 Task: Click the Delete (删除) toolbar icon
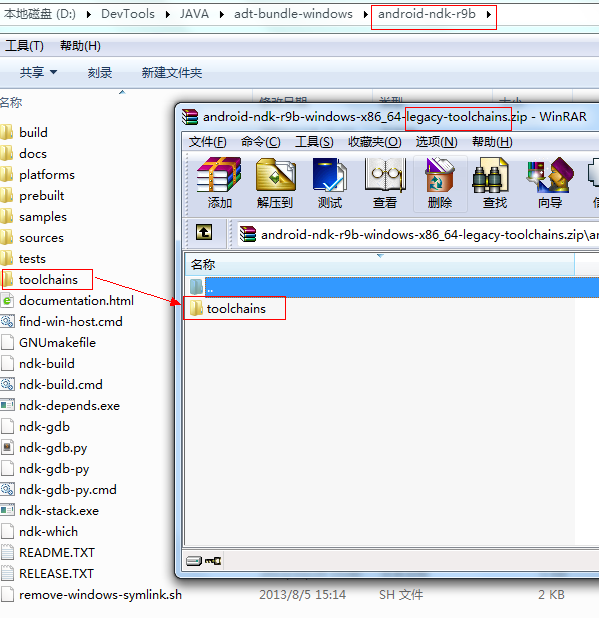(x=440, y=182)
